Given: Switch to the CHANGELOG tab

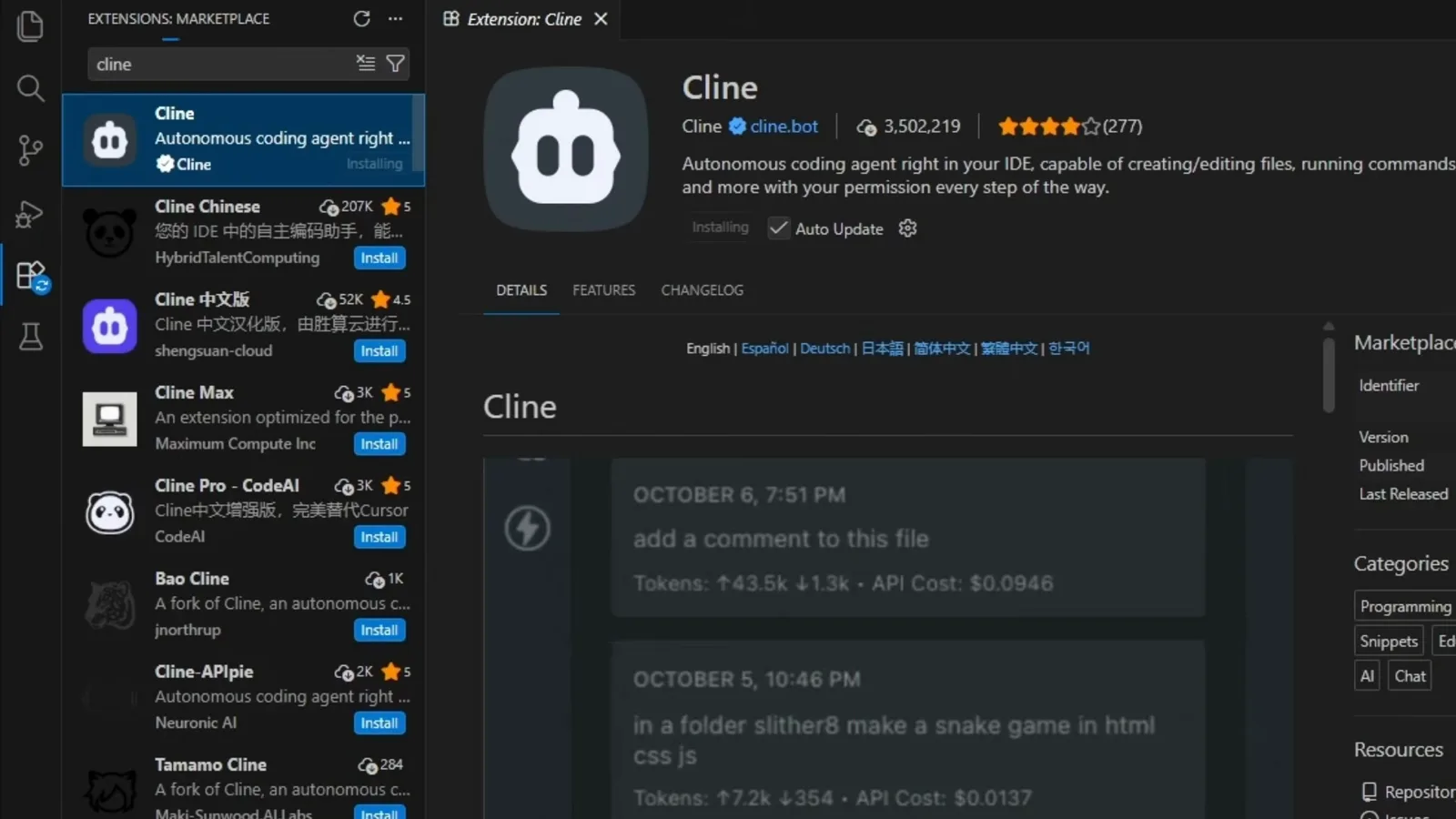Looking at the screenshot, I should click(702, 290).
